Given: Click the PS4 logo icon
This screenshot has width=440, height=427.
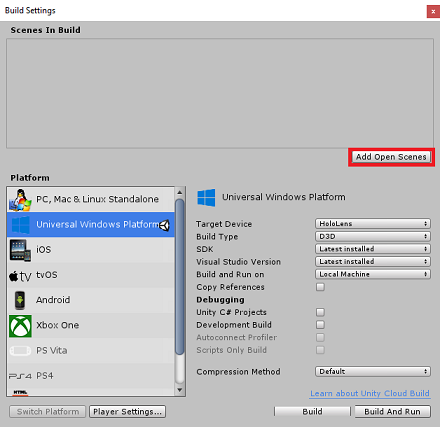Looking at the screenshot, I should pos(20,376).
